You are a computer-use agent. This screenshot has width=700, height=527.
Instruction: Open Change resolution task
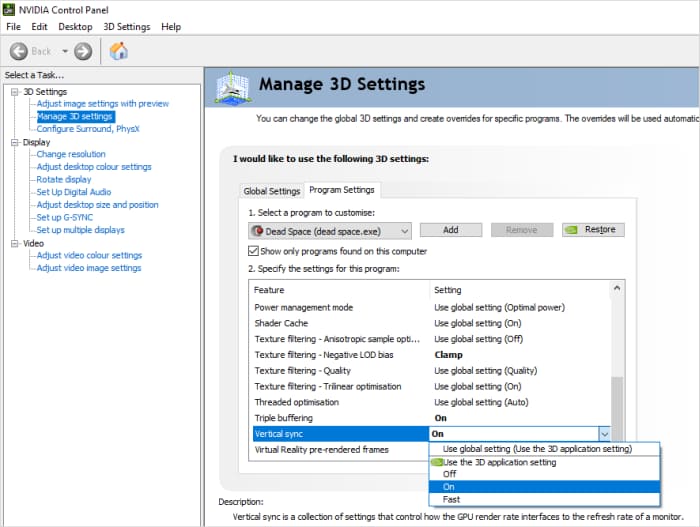coord(71,154)
